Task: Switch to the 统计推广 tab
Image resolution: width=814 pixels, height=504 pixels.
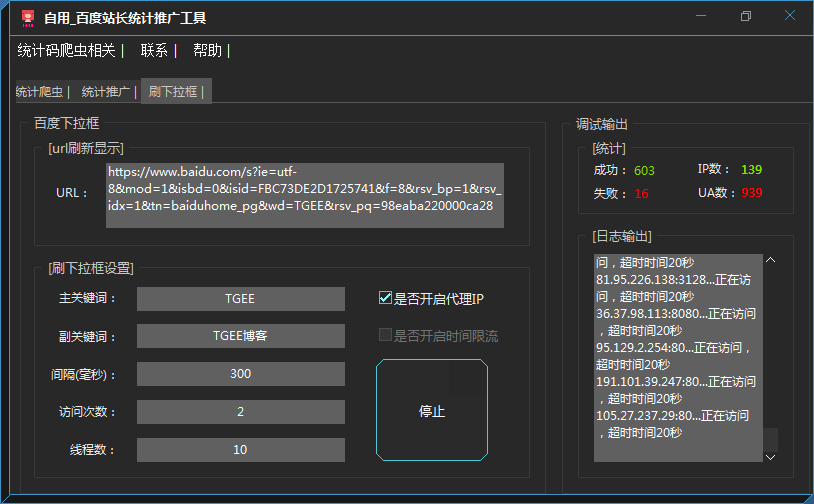Action: tap(106, 92)
